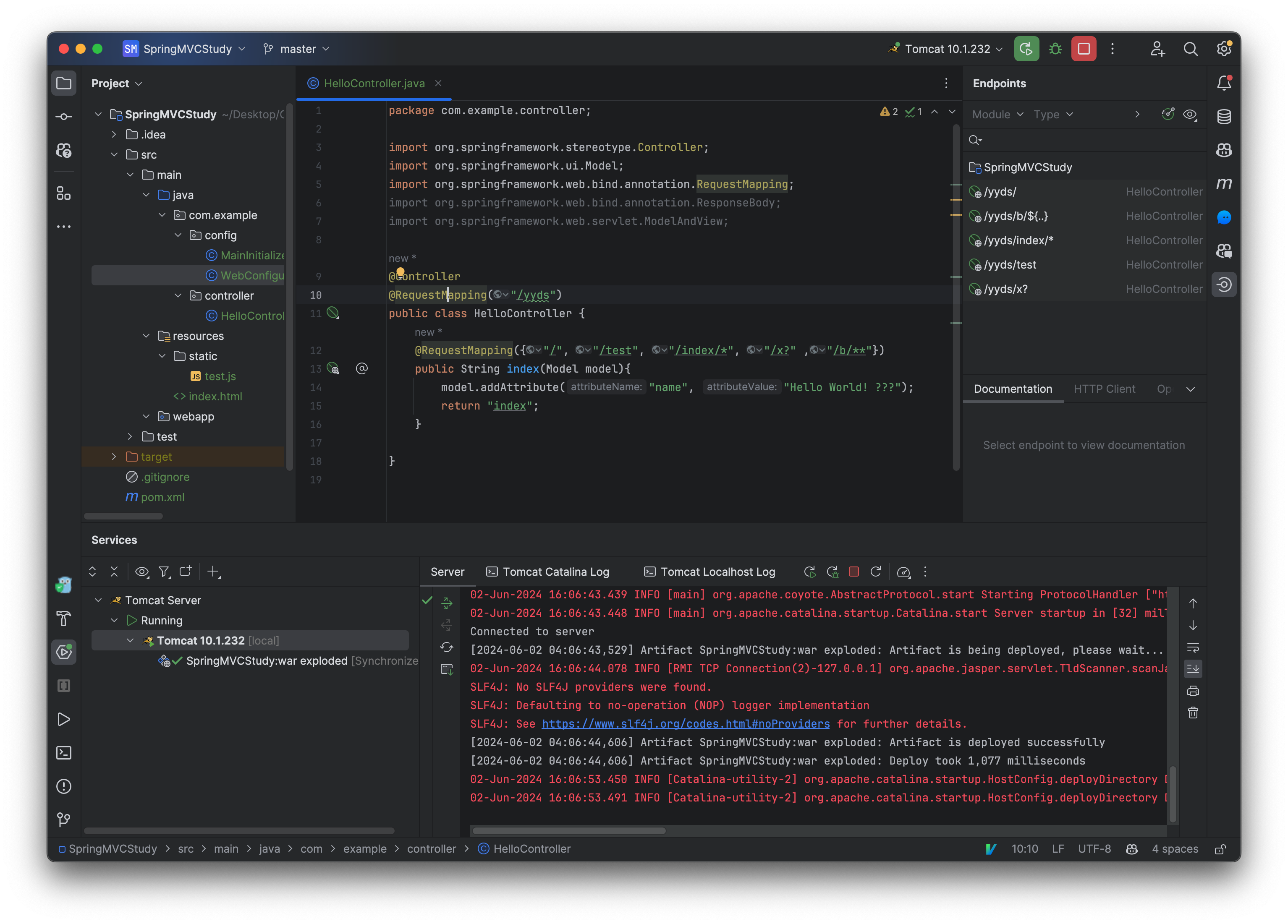Click the Debug bug icon
Screen dimensions: 1288x924
coord(1055,49)
